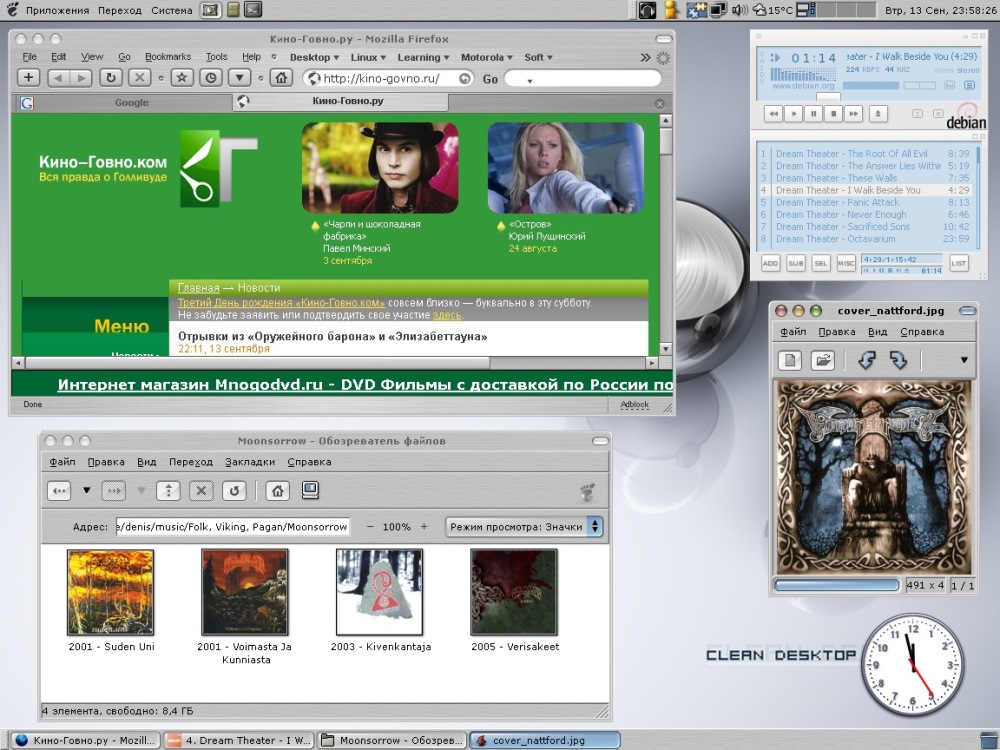Adjust the player balance slider
This screenshot has width=1000, height=750.
point(920,85)
